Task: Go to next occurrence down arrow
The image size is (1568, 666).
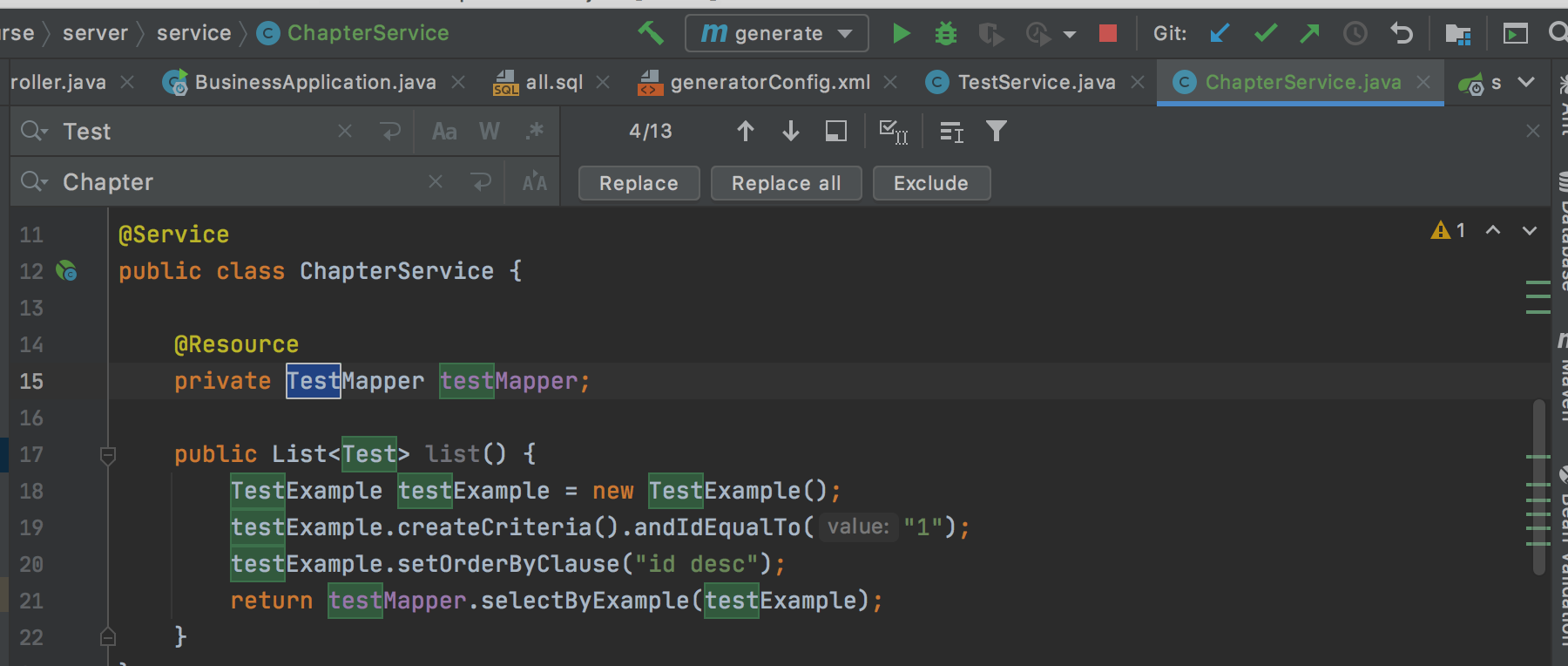Action: coord(791,131)
